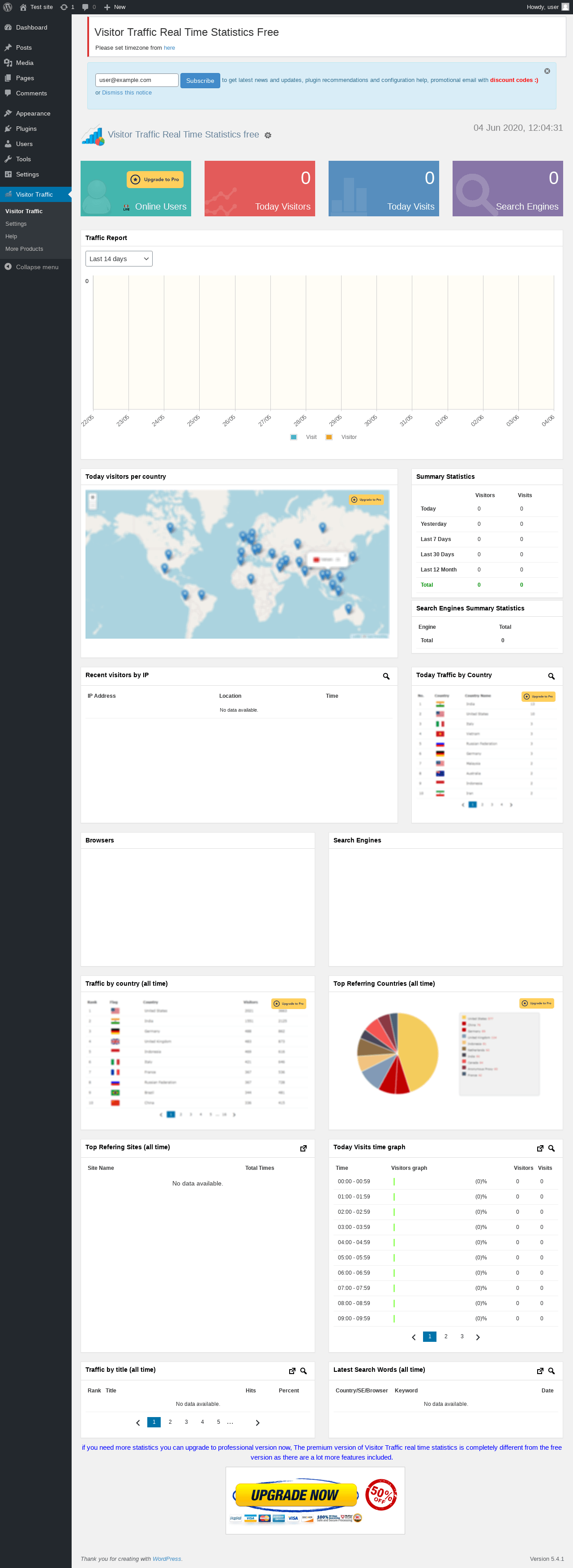Close the subscribe notice with X icon

pyautogui.click(x=547, y=71)
